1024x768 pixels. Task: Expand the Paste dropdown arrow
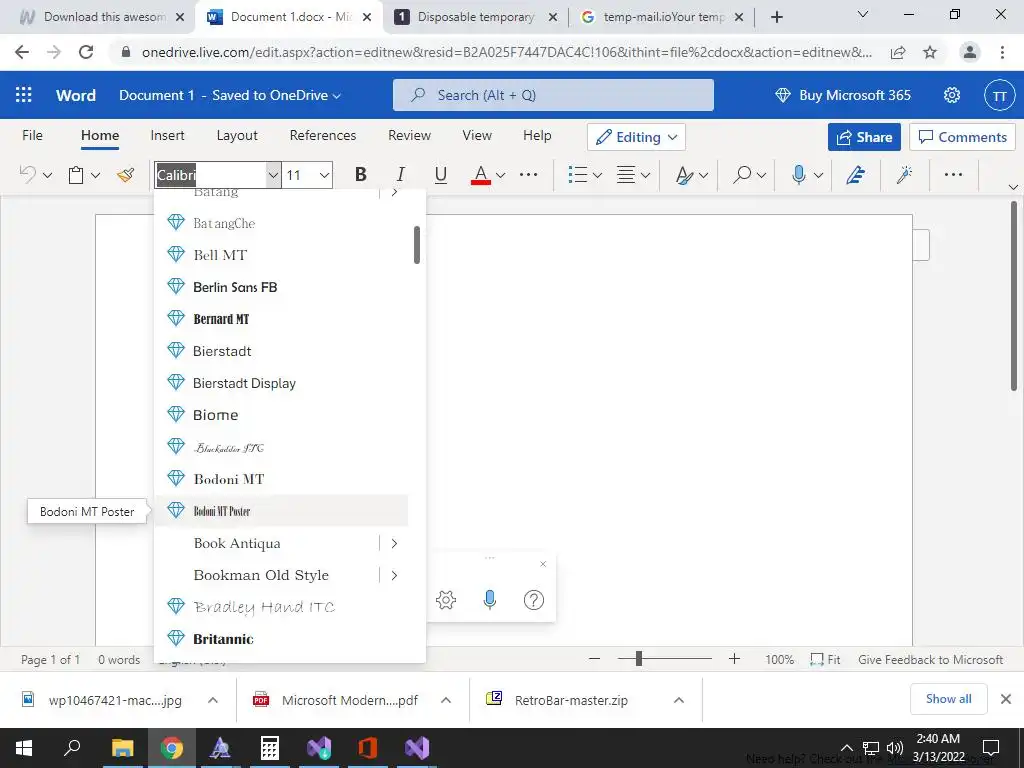pos(95,175)
